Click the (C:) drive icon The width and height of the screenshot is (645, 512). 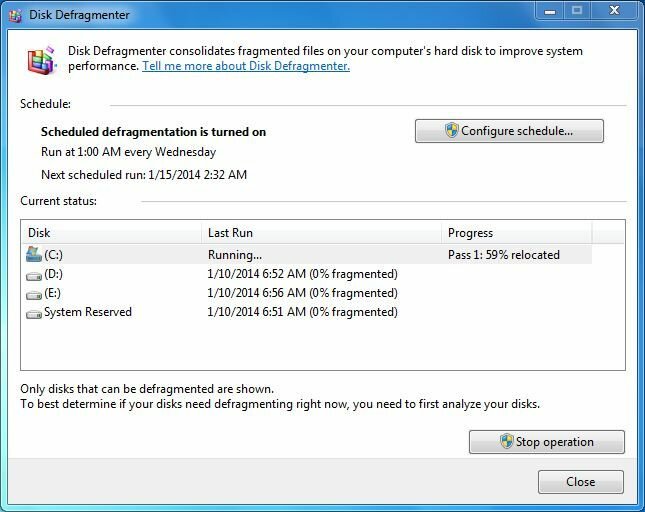tap(34, 254)
